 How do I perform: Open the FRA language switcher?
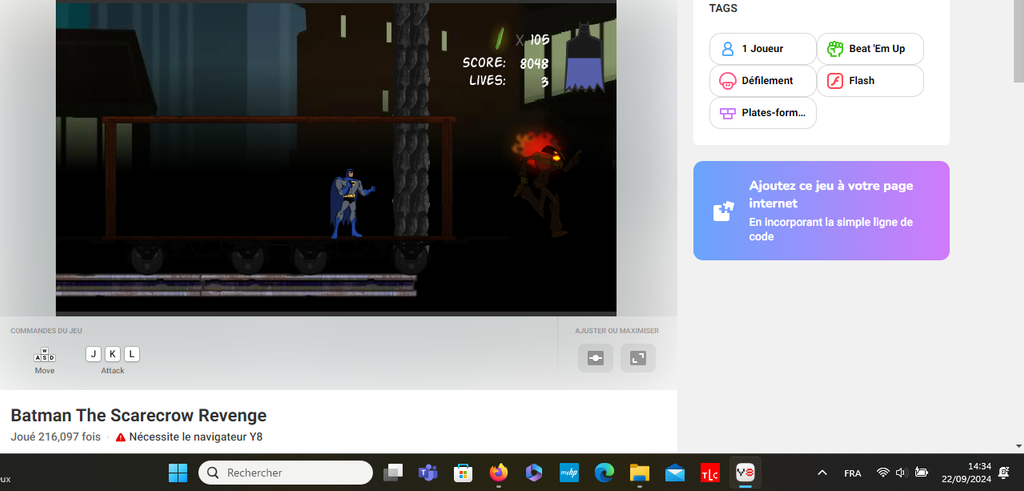coord(853,472)
